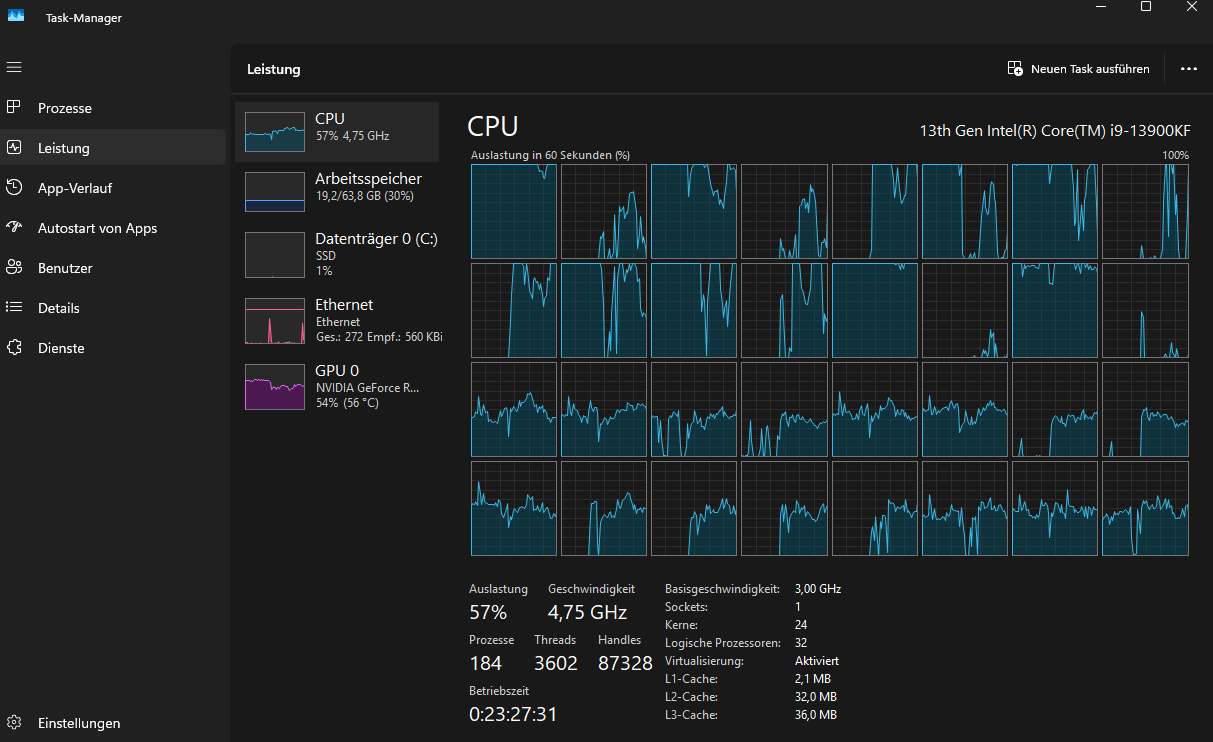Open the Dienste page

tap(113, 348)
